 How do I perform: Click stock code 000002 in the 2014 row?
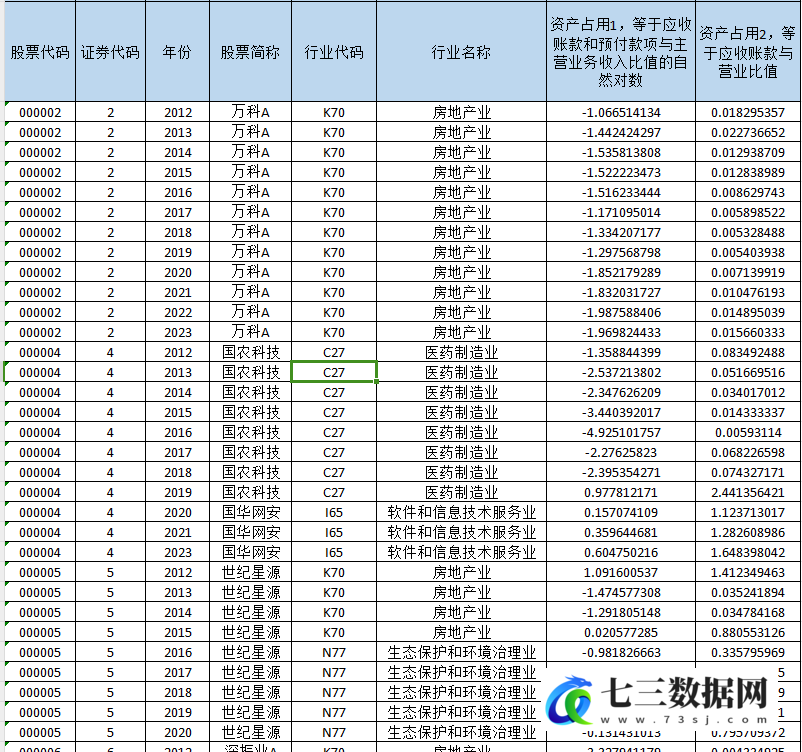coord(40,152)
